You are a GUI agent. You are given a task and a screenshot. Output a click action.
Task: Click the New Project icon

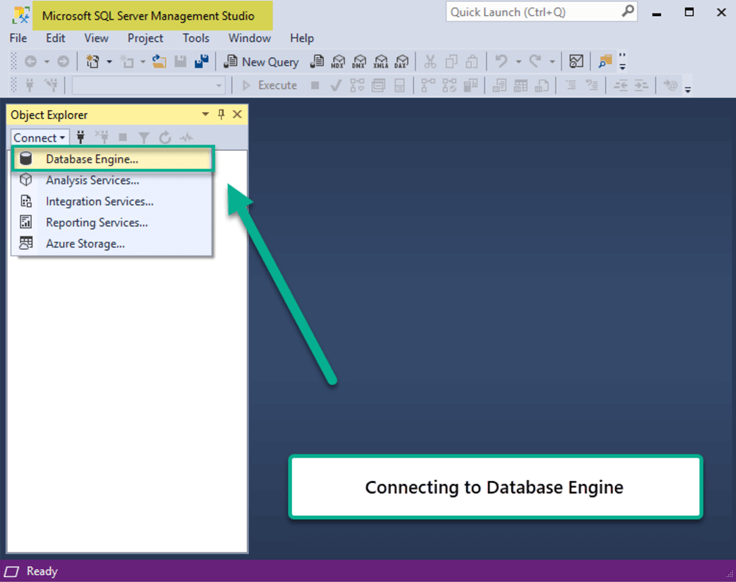(x=93, y=61)
